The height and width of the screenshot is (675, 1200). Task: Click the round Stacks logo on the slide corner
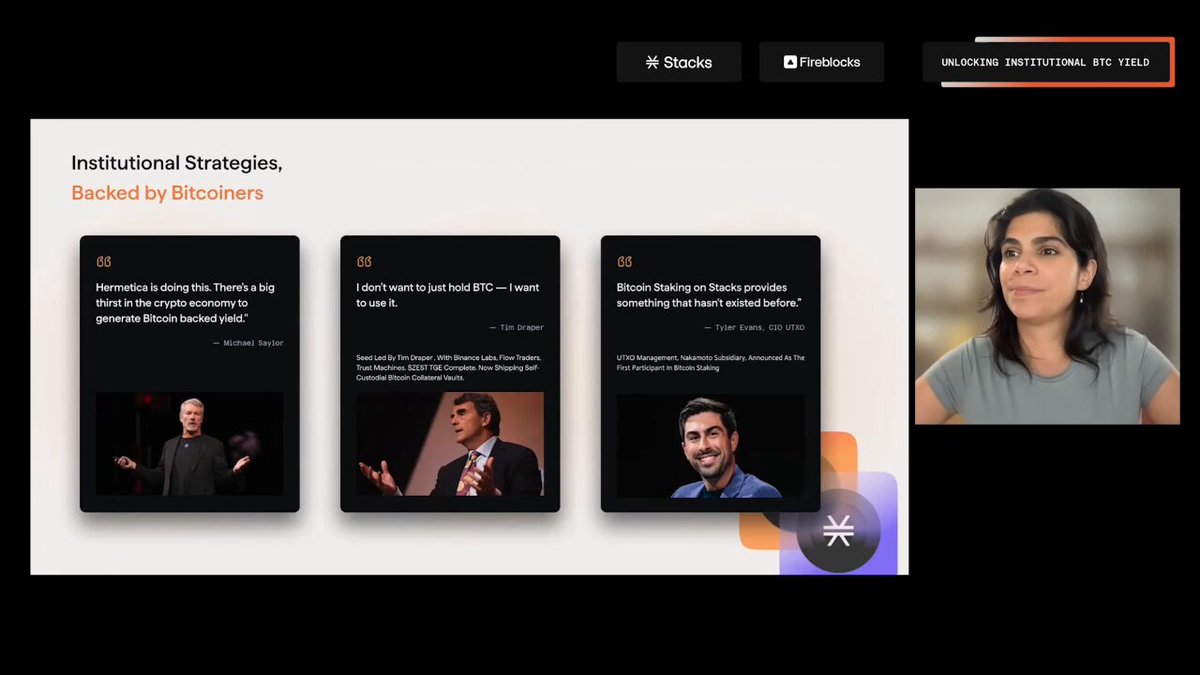[838, 532]
